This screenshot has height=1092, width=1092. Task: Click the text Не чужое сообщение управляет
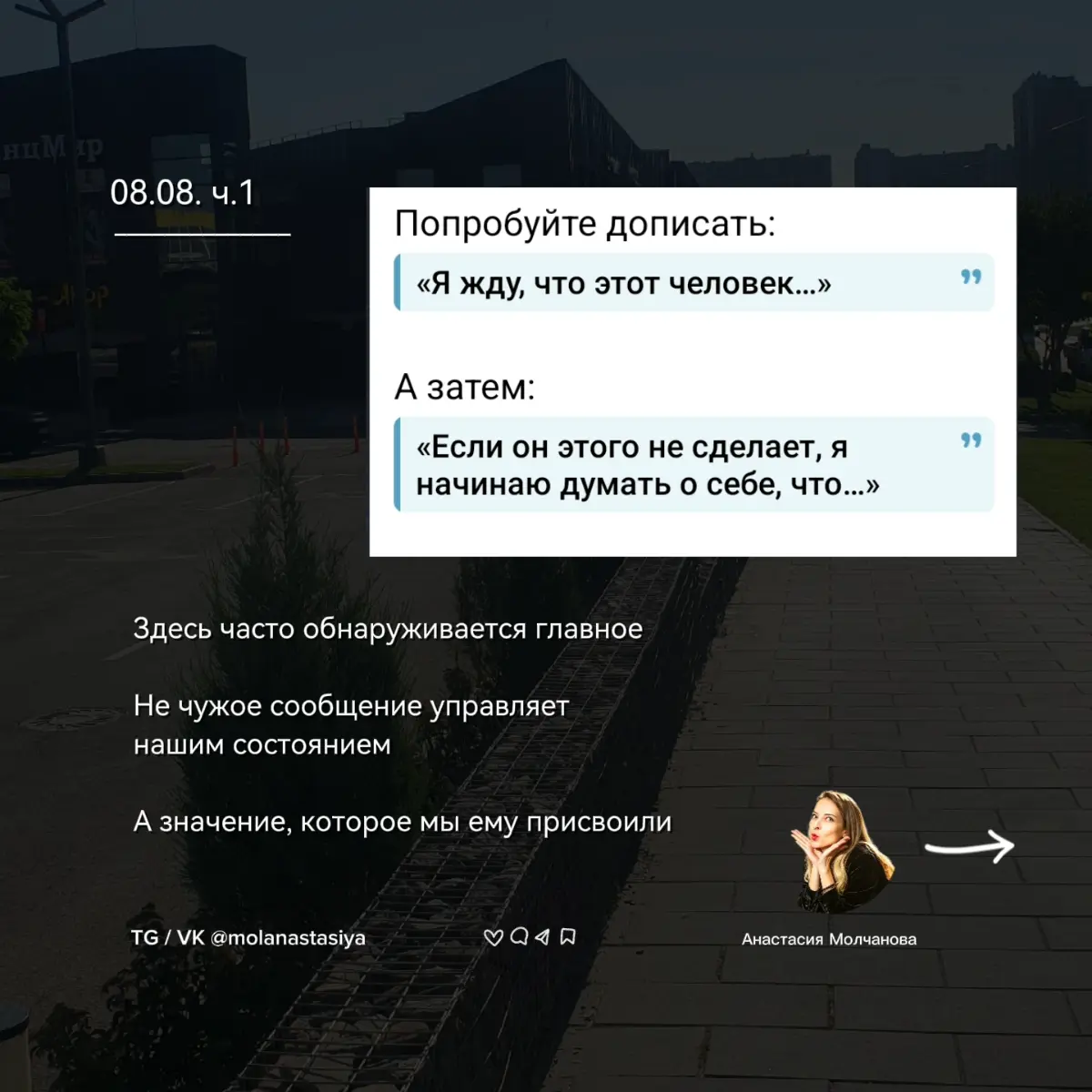[351, 706]
